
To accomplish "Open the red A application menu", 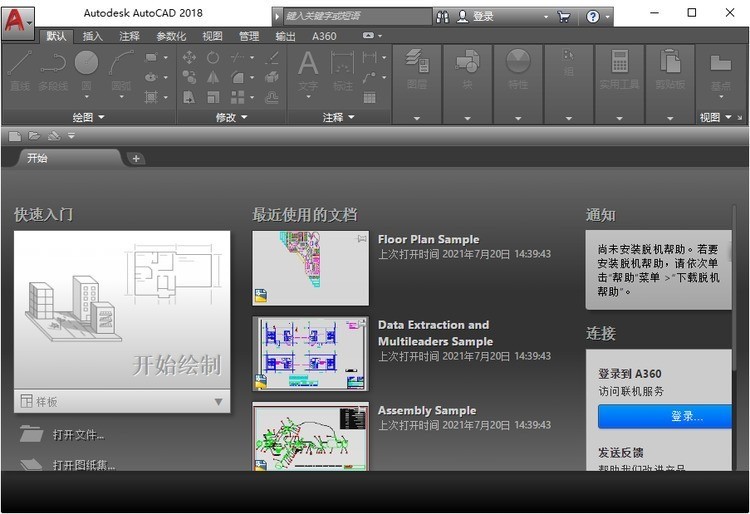I will pos(18,21).
